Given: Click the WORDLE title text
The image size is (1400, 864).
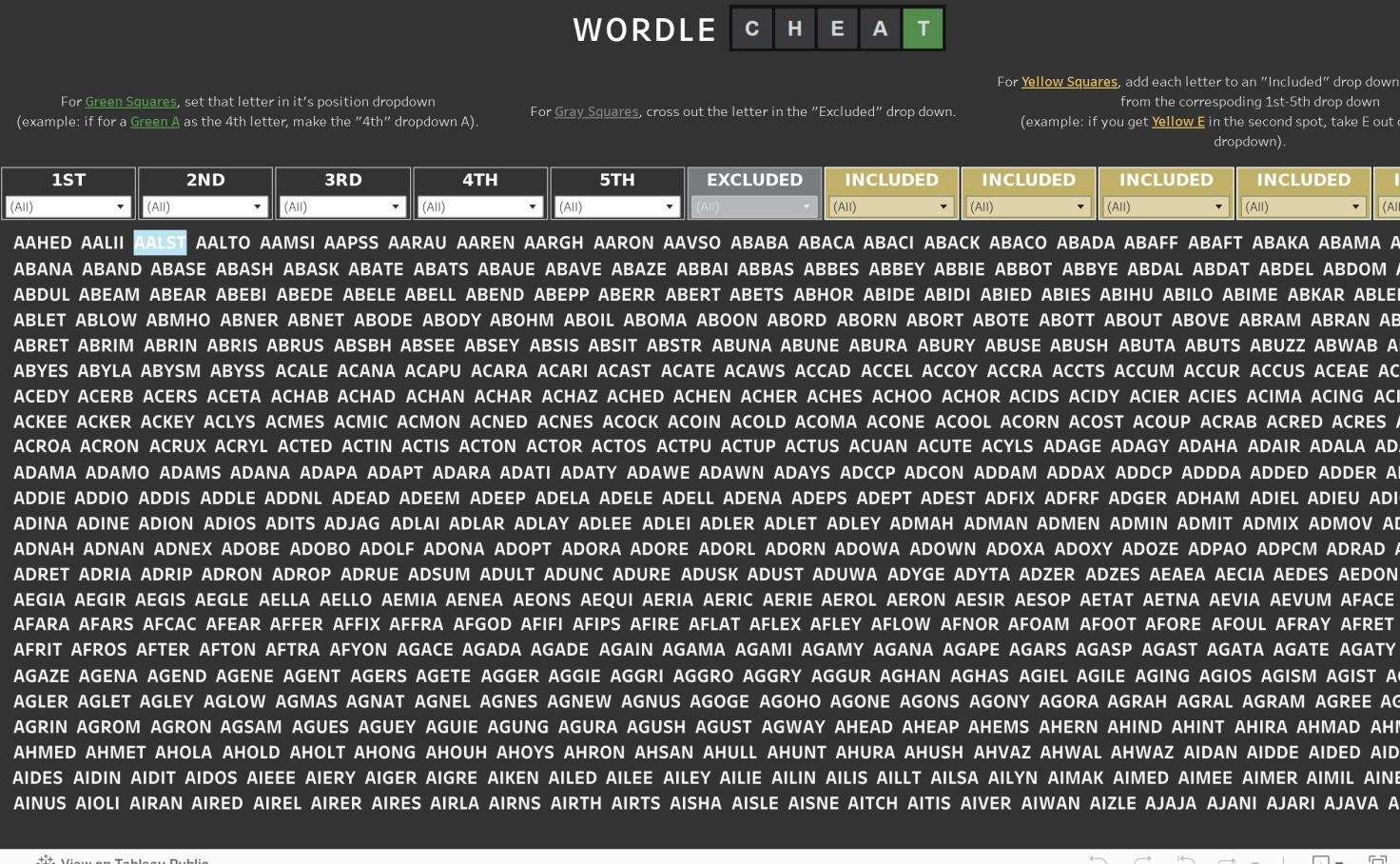Looking at the screenshot, I should (x=644, y=30).
